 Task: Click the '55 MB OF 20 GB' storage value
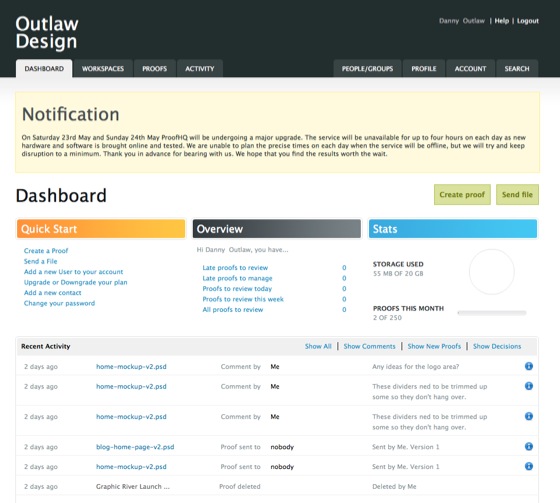[x=398, y=274]
